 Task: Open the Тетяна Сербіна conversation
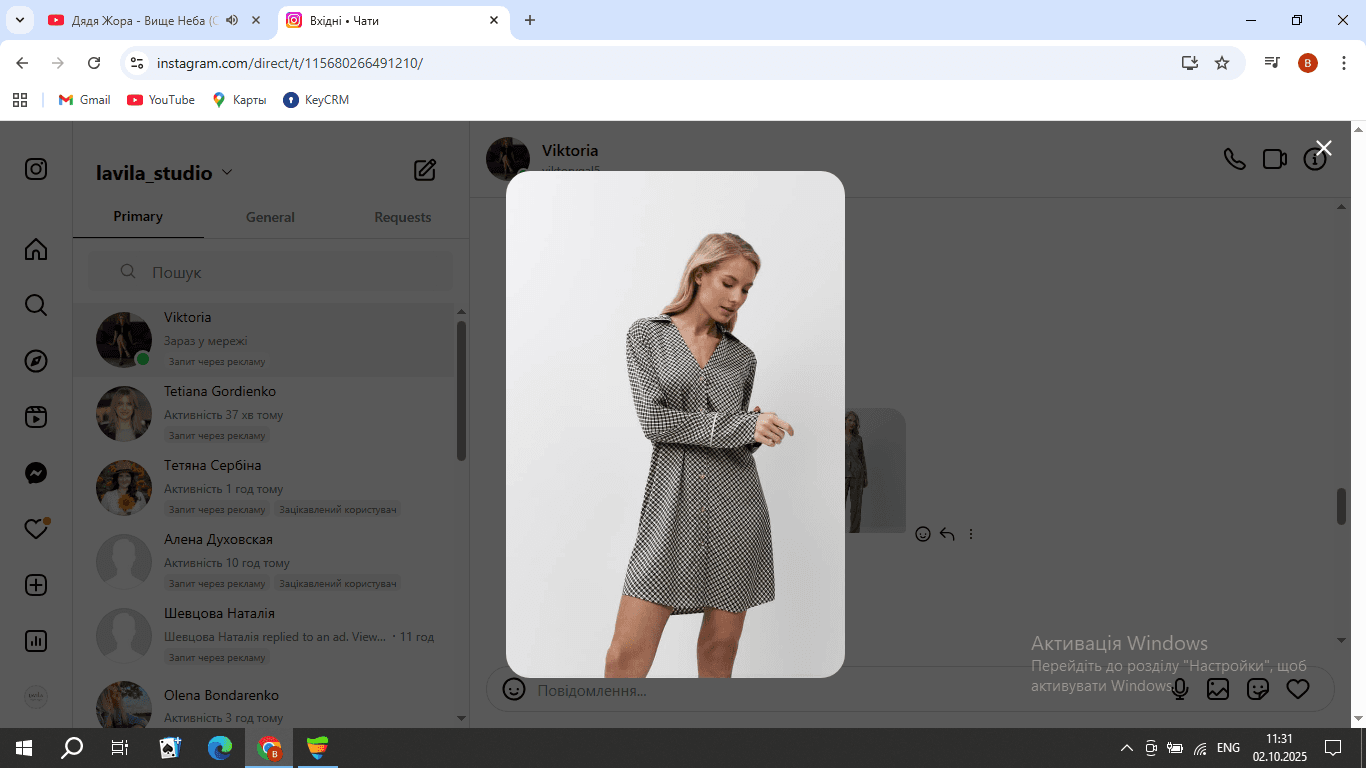coord(264,488)
